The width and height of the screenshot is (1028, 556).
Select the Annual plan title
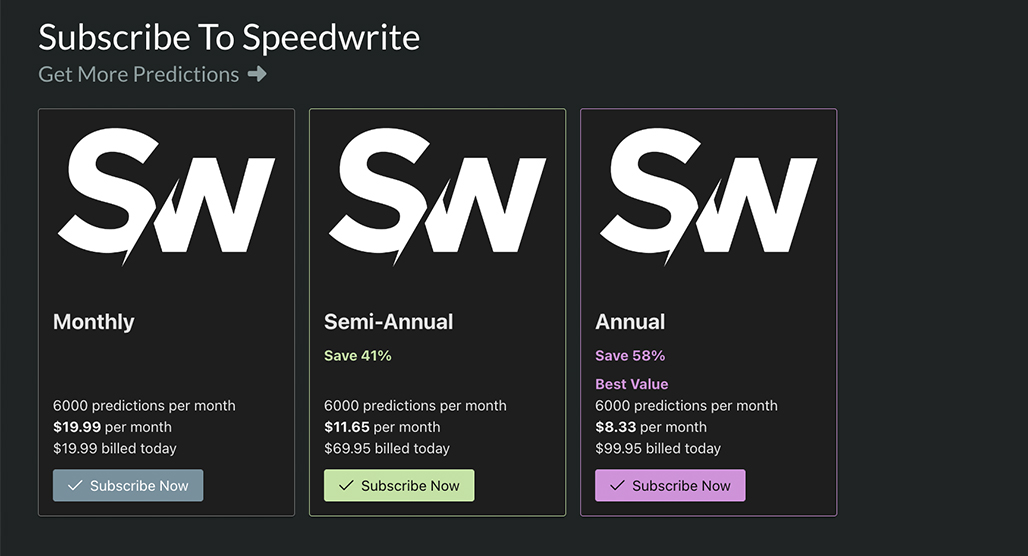pyautogui.click(x=630, y=322)
